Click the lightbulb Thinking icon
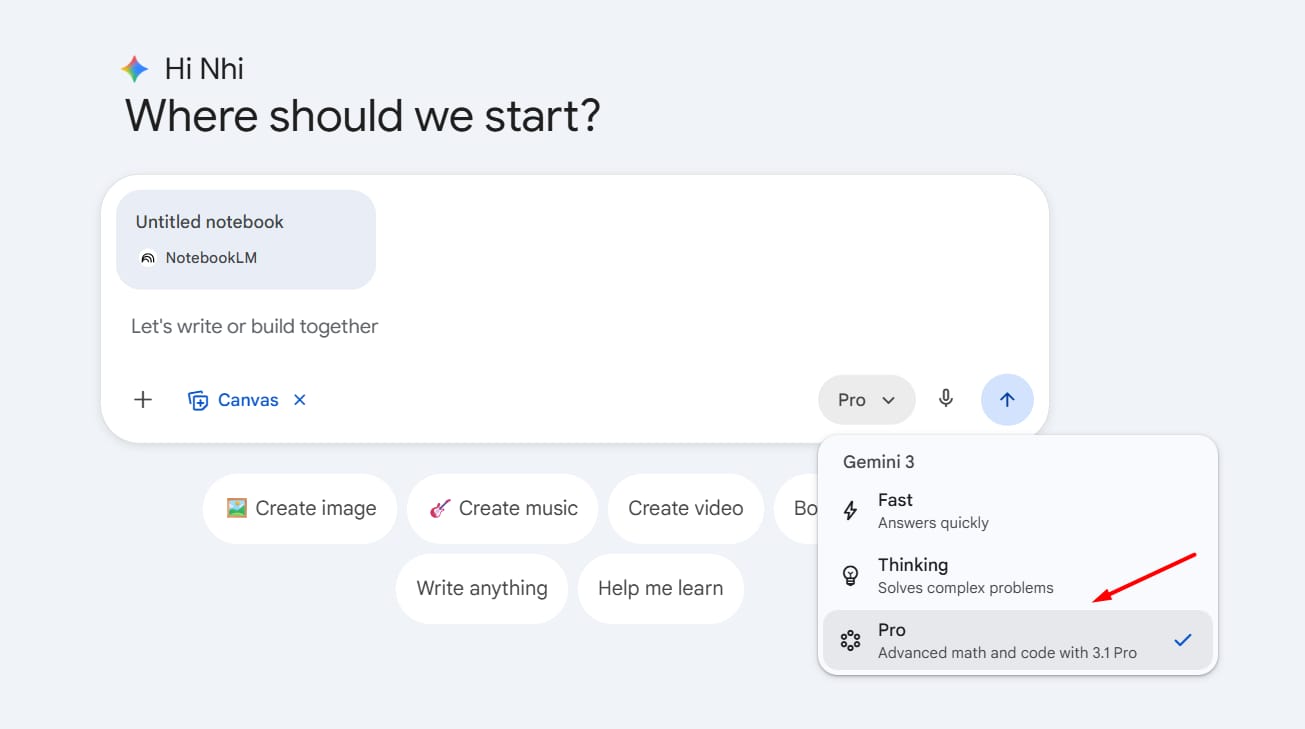The width and height of the screenshot is (1305, 729). pyautogui.click(x=851, y=576)
